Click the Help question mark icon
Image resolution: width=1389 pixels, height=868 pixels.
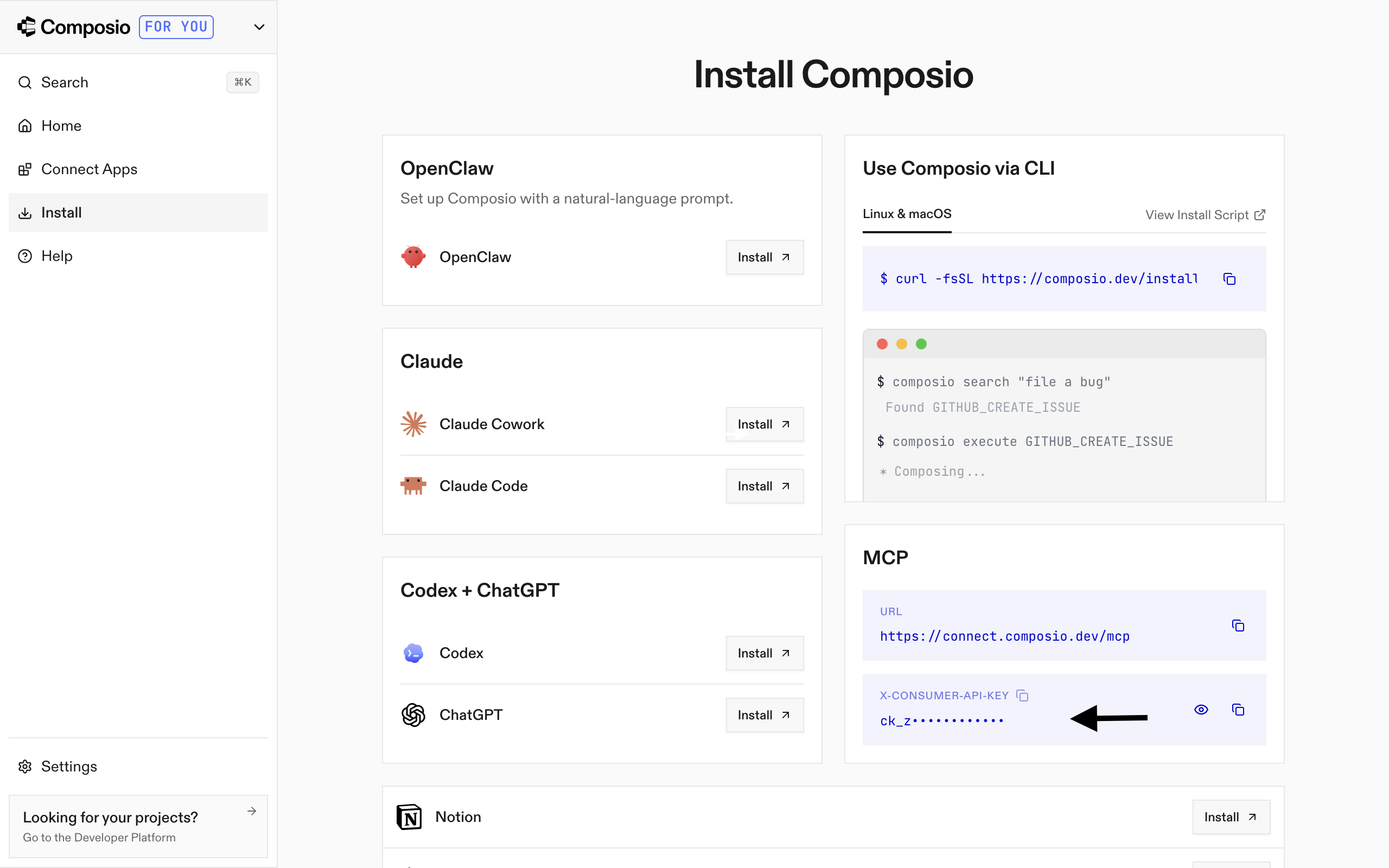[24, 256]
